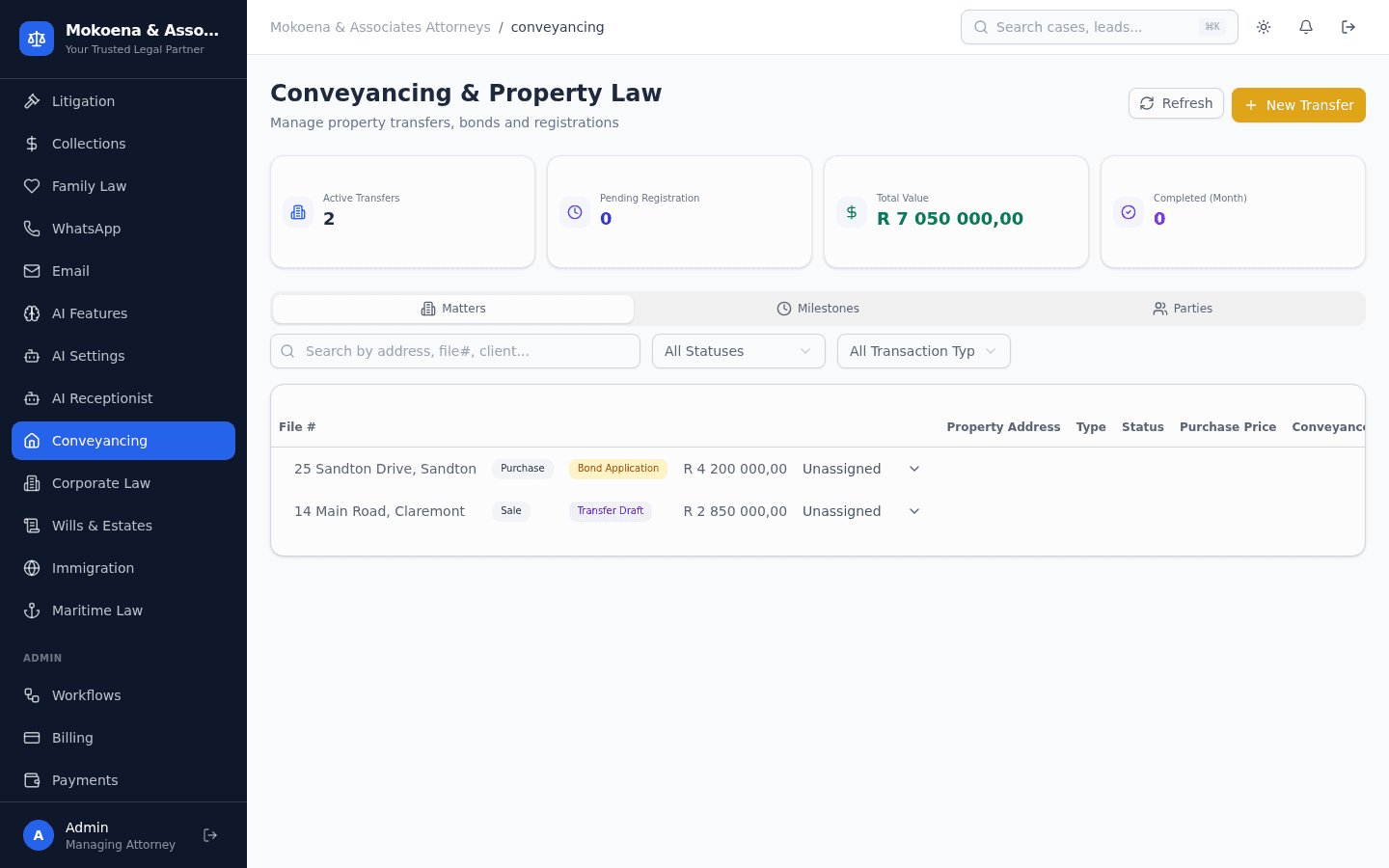Open Wills & Estates scroll icon

[32, 526]
